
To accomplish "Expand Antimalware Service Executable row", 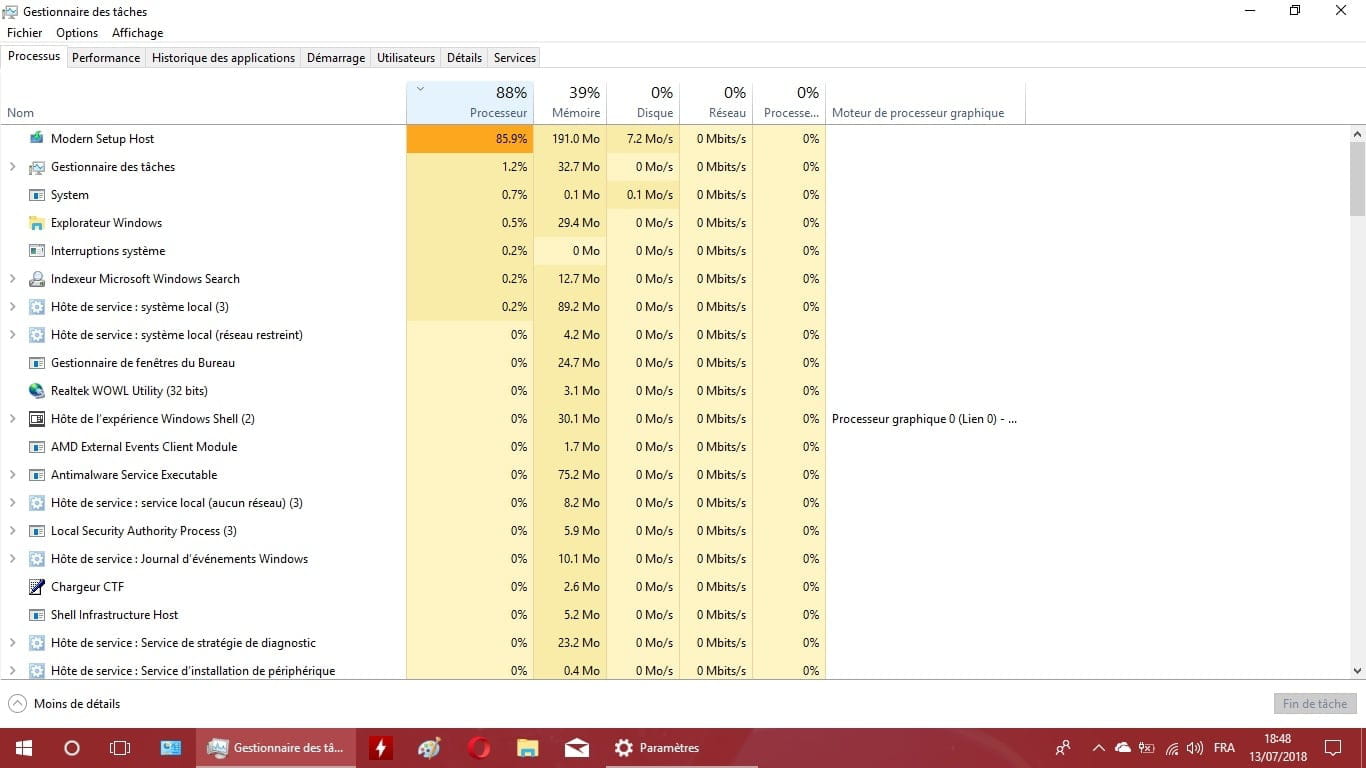I will 12,474.
